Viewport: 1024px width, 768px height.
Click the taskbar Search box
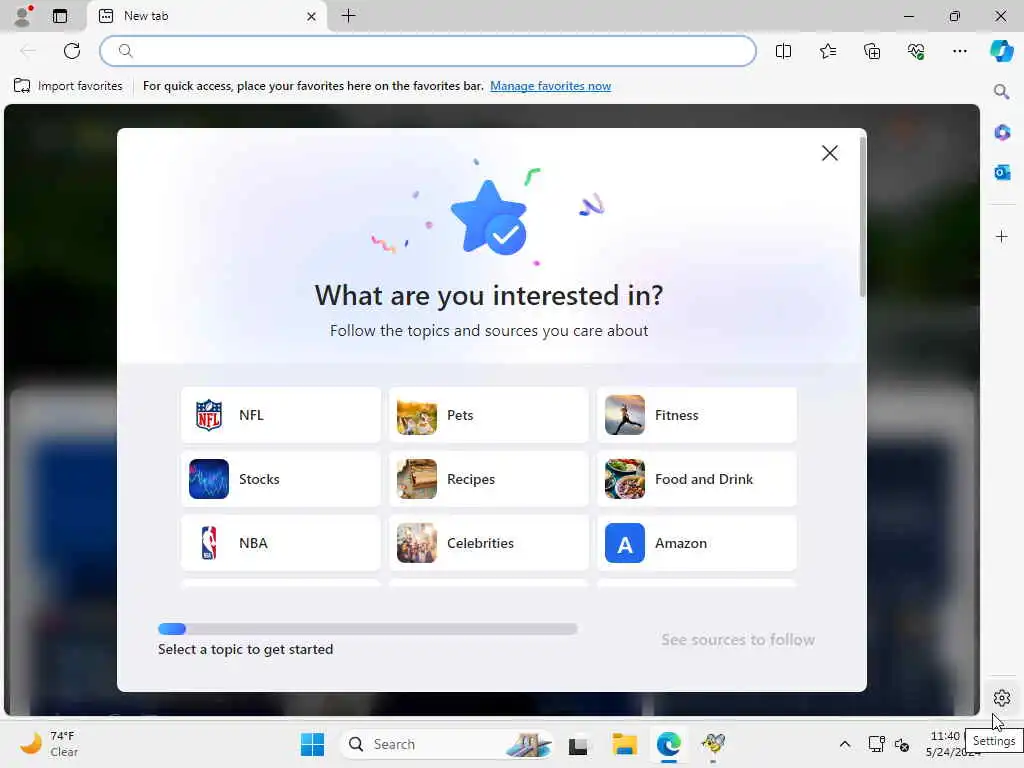(x=447, y=744)
